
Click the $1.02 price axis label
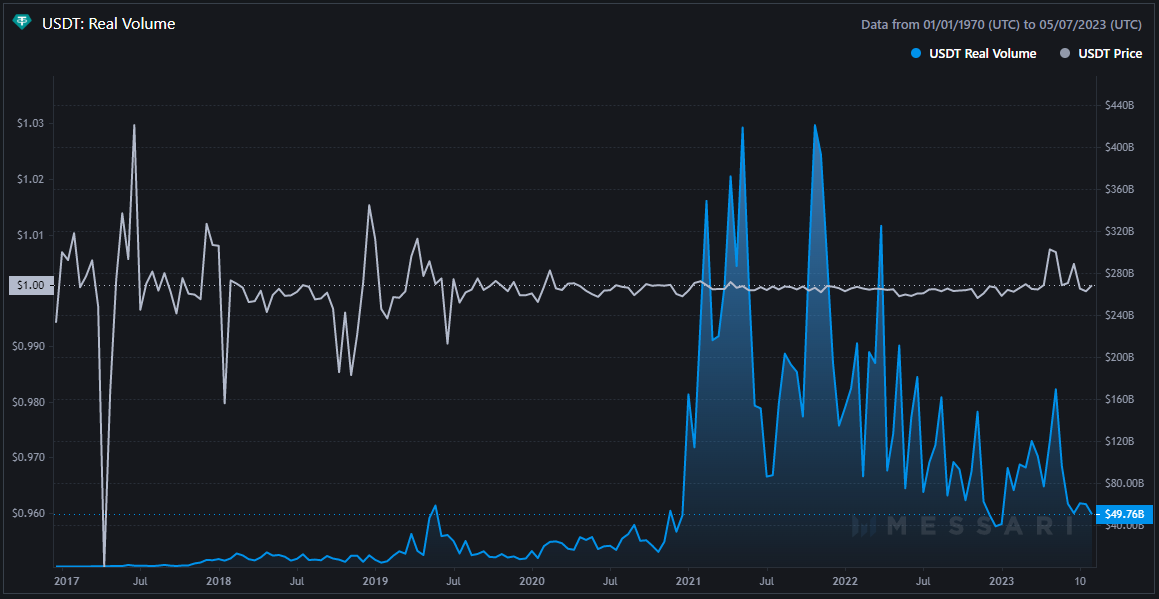(x=31, y=179)
